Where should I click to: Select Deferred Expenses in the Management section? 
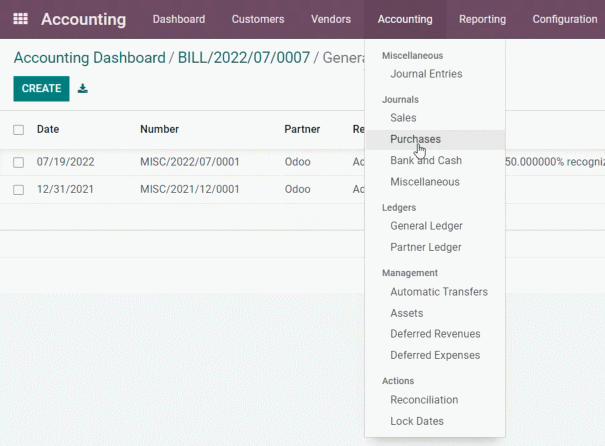435,355
